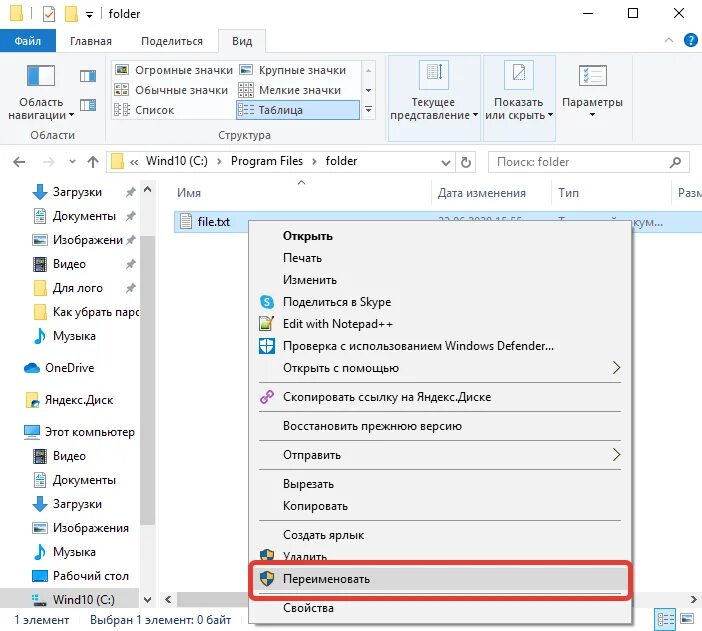
Task: Click Properties icon in quick access toolbar
Action: [49, 14]
